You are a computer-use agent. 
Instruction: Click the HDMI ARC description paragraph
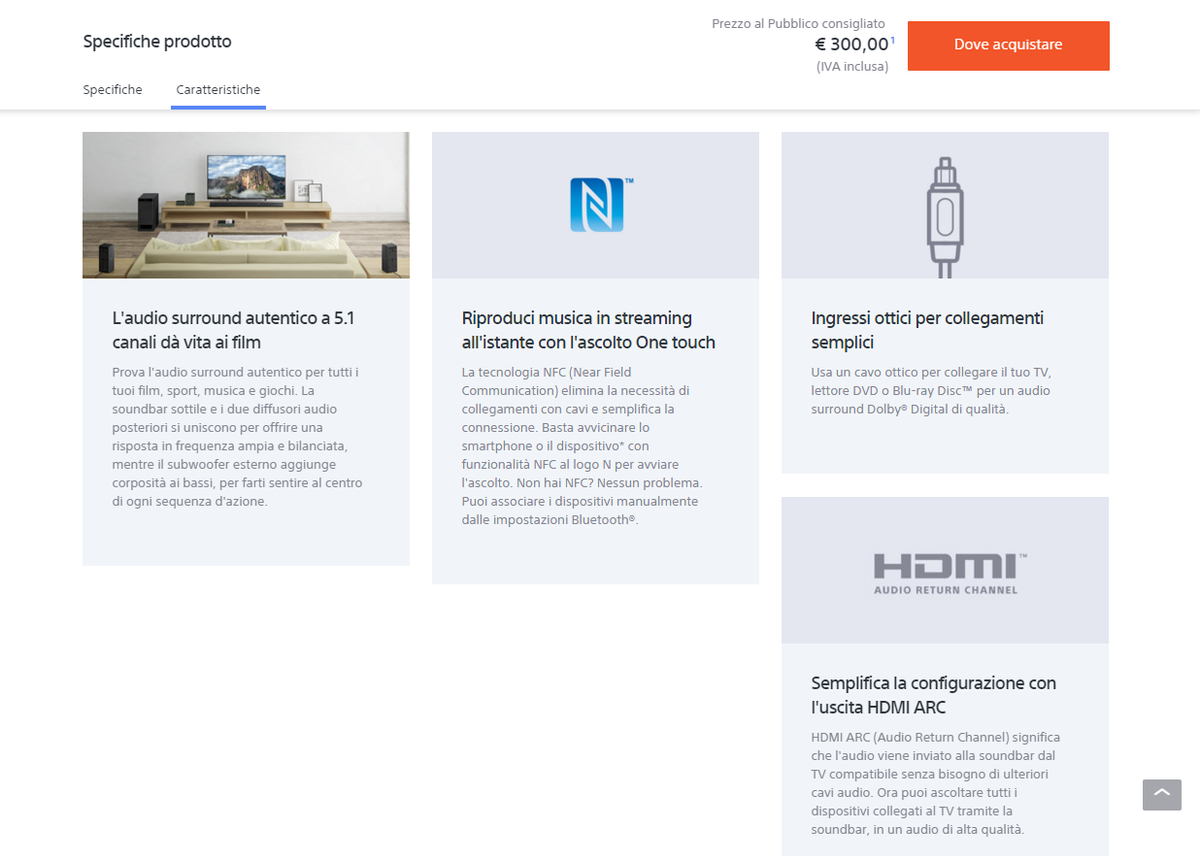tap(936, 783)
